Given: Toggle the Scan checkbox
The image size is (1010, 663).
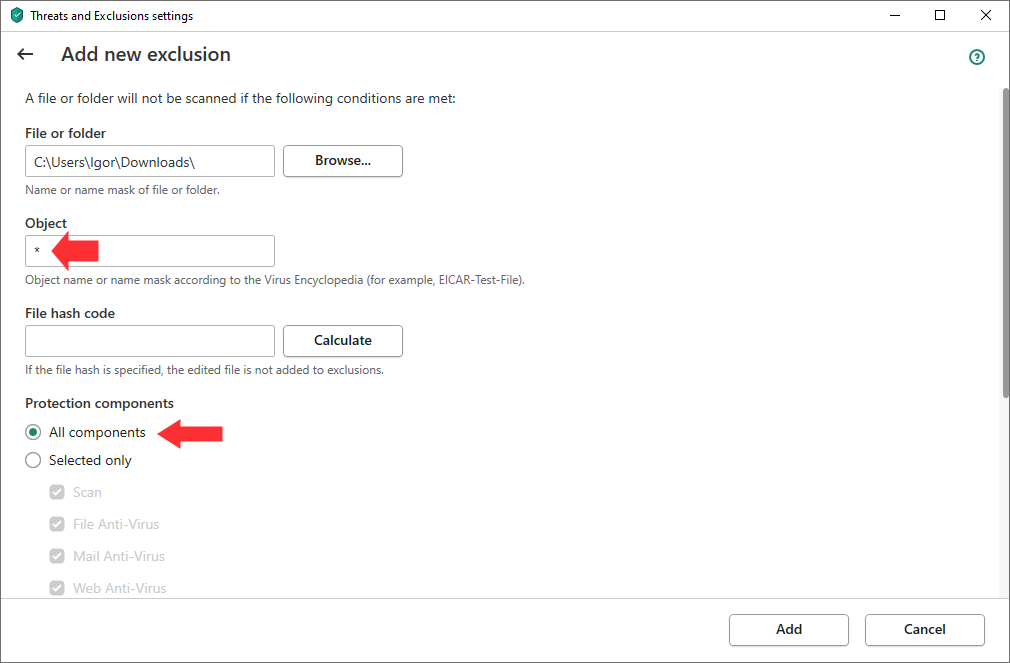Looking at the screenshot, I should tap(57, 492).
